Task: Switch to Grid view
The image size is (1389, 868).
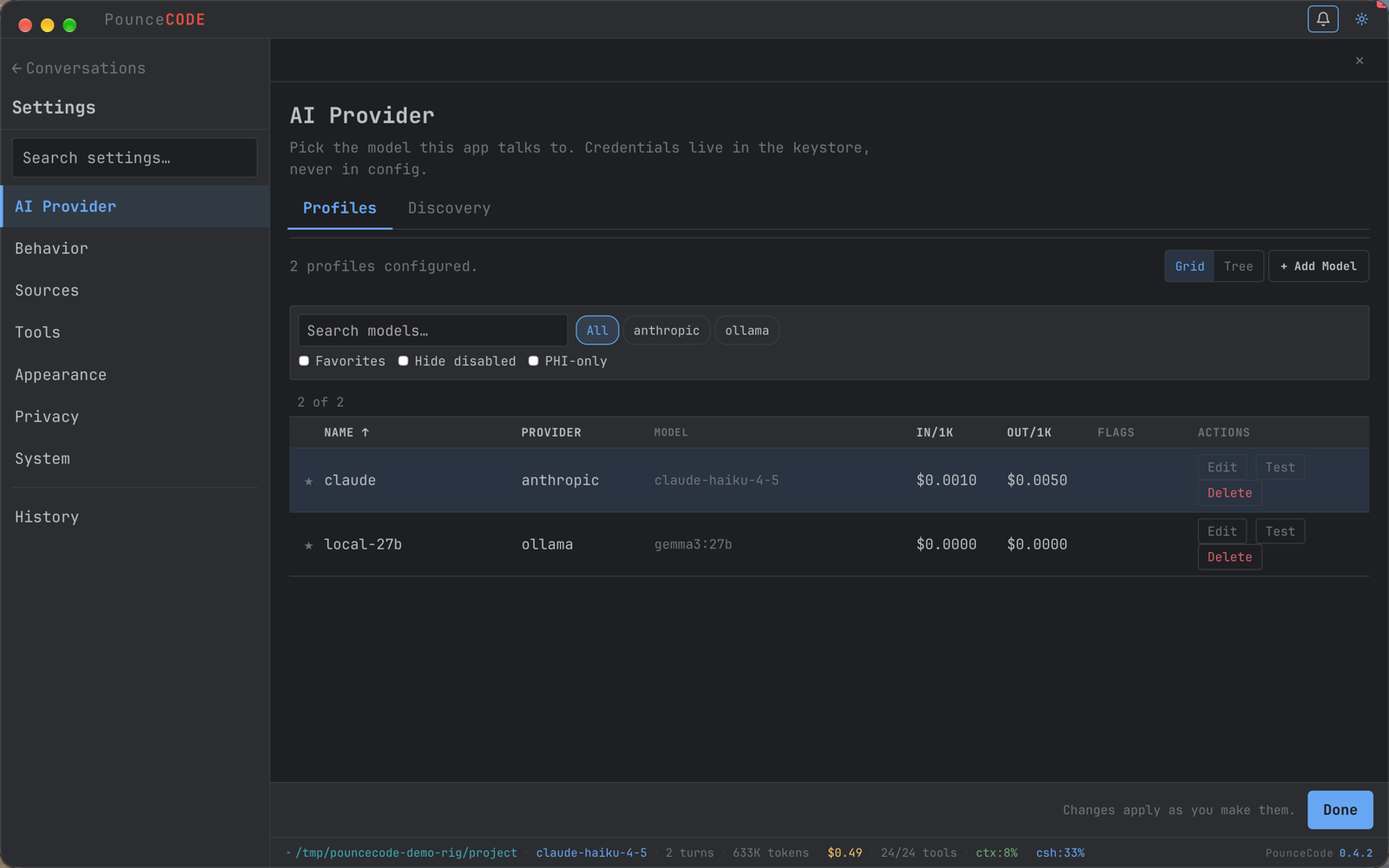Action: click(x=1189, y=266)
